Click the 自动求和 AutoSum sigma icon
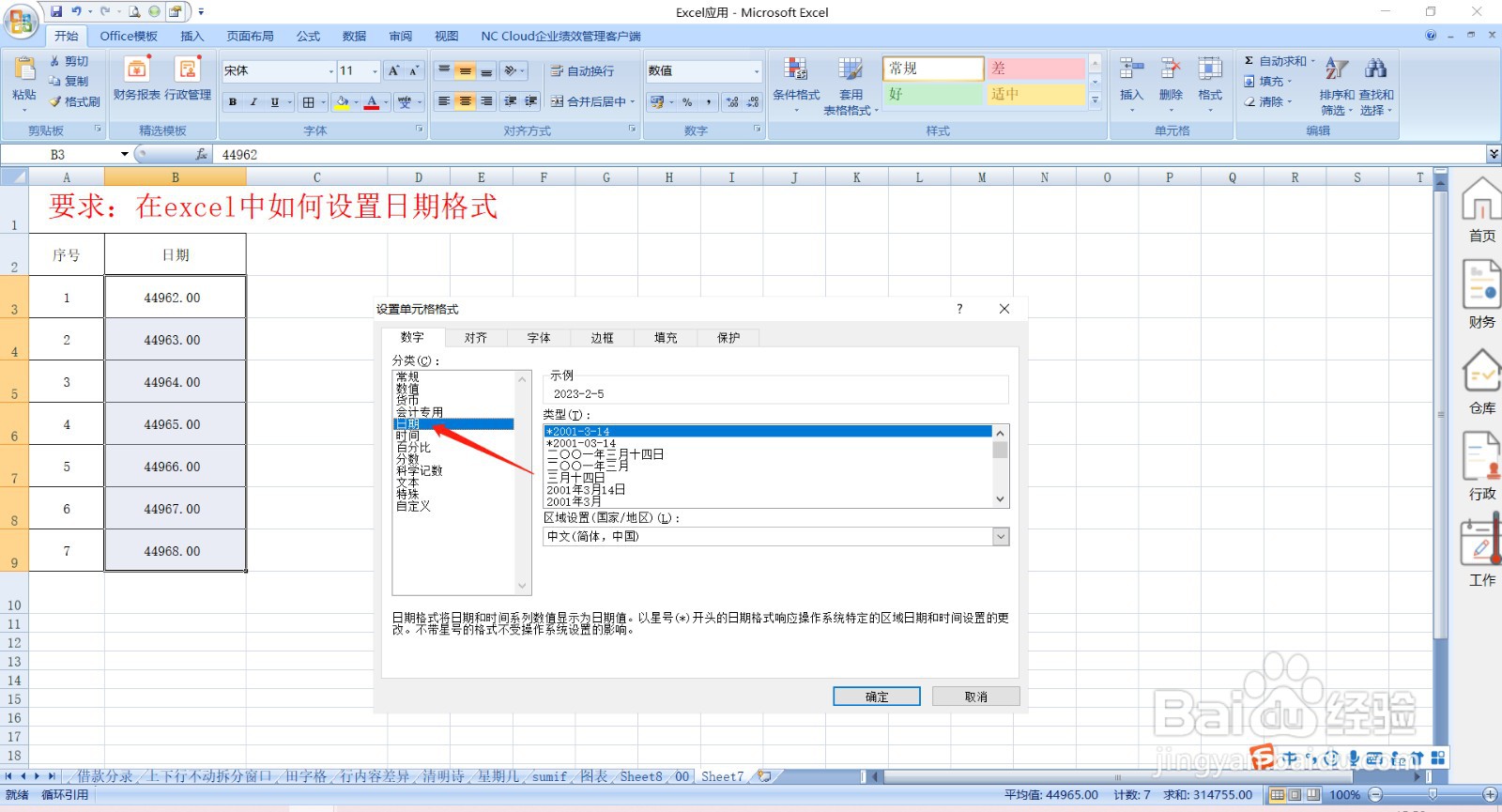This screenshot has height=812, width=1502. click(x=1249, y=61)
